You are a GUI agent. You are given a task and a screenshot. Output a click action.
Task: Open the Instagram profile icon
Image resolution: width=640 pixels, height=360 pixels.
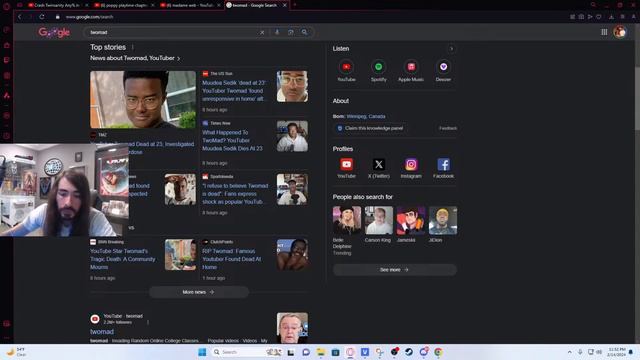411,164
